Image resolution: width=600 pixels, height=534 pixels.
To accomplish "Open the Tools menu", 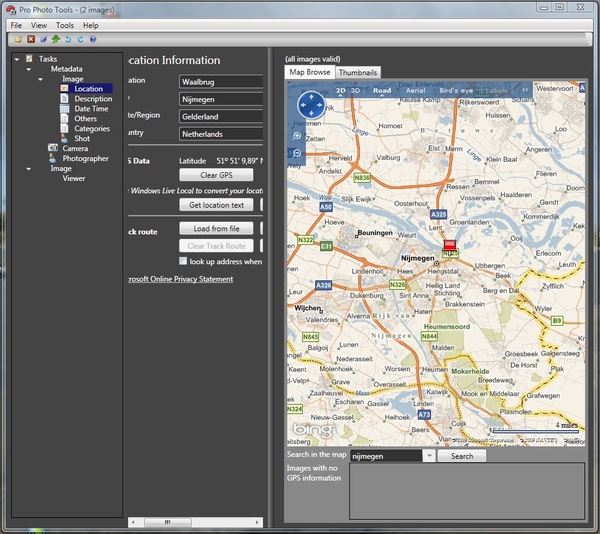I will (x=65, y=25).
